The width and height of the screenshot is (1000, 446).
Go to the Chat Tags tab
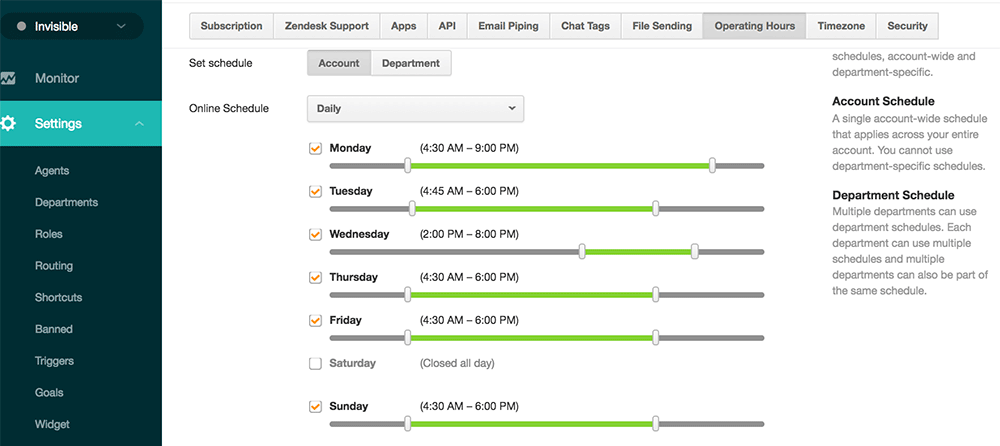(x=585, y=26)
